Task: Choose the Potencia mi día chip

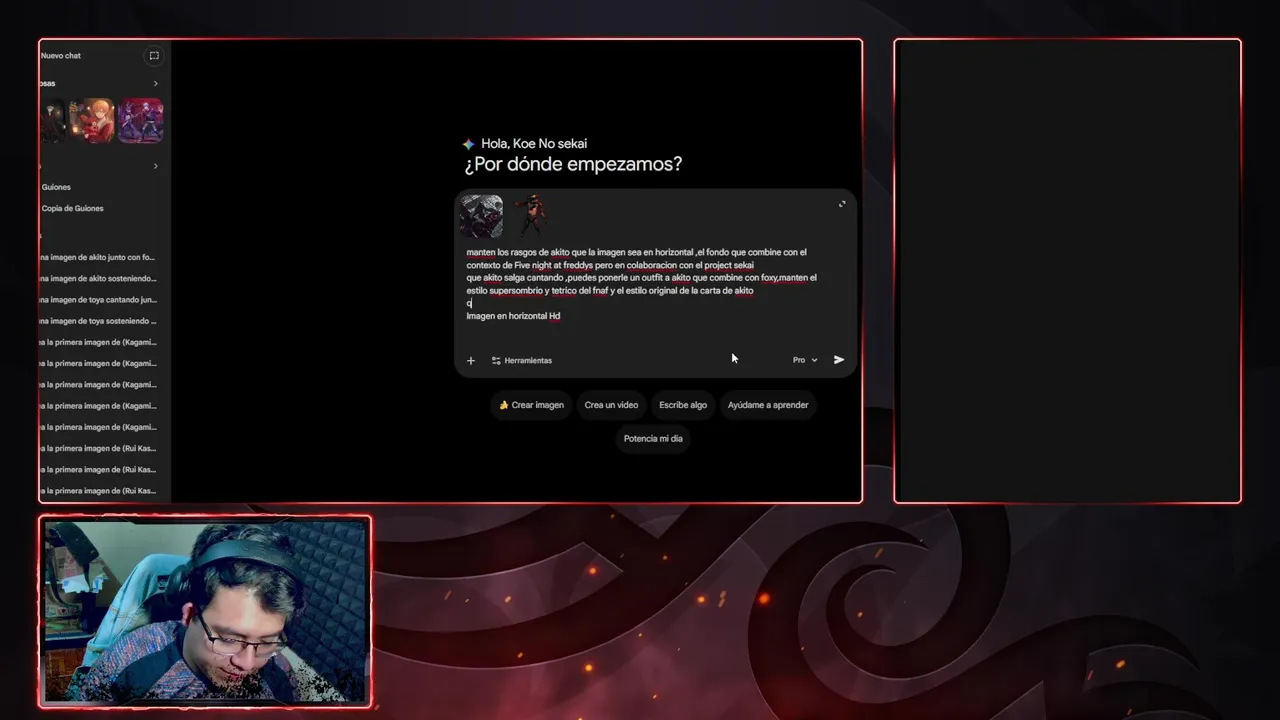Action: 653,438
